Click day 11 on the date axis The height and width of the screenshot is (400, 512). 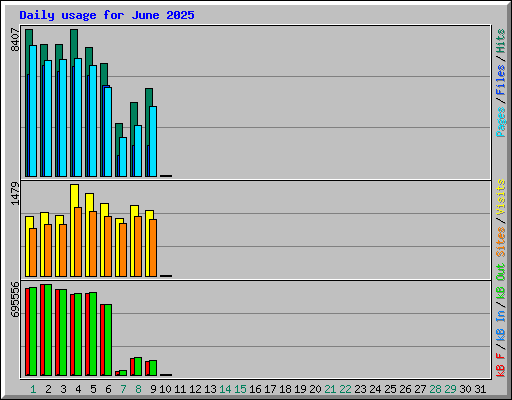click(180, 389)
